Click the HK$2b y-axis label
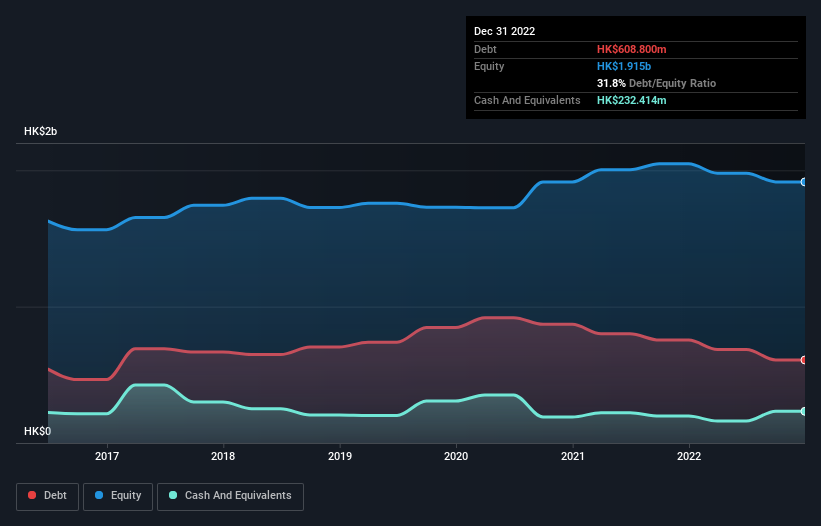 click(x=40, y=131)
